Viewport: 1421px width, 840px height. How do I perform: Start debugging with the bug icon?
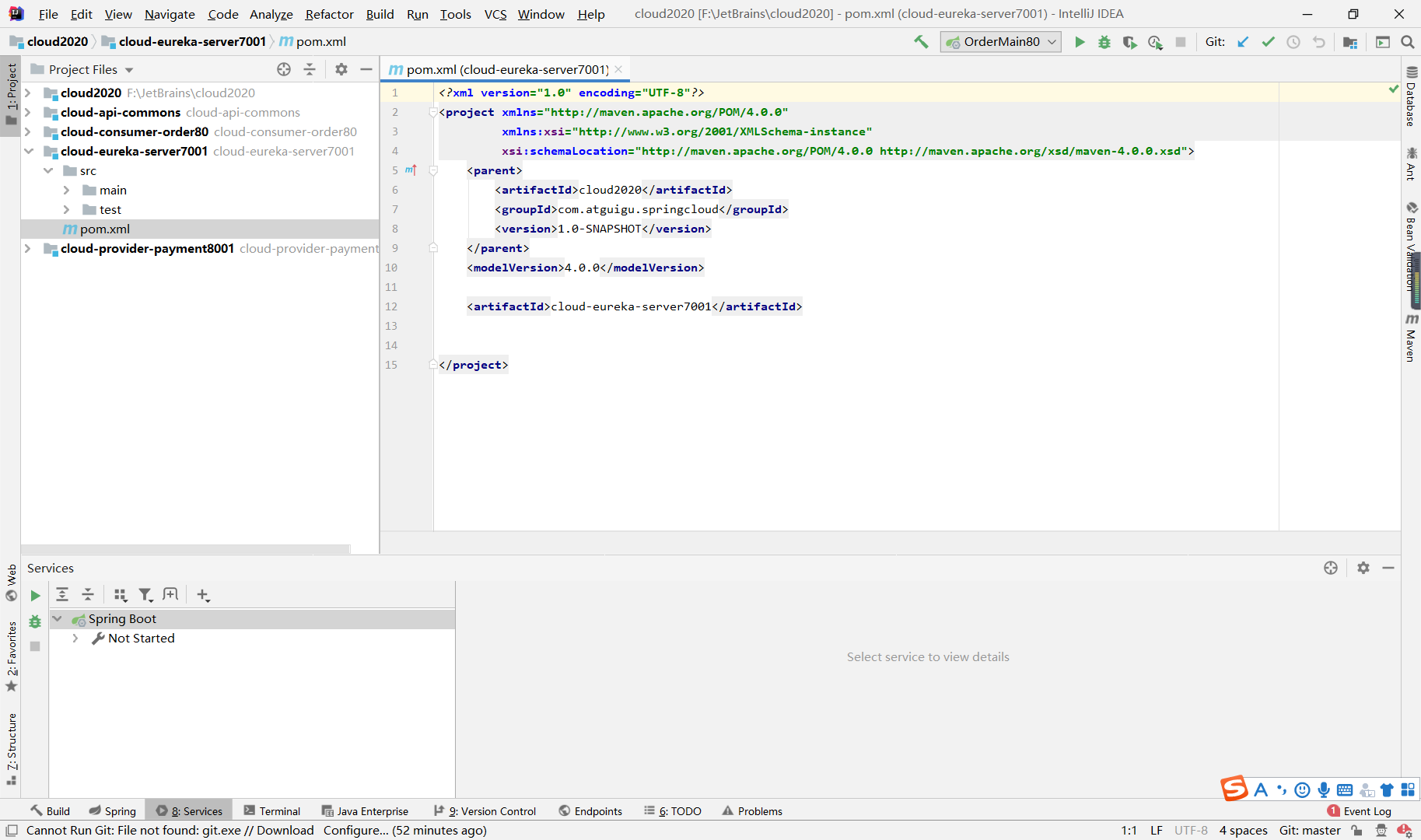(1104, 42)
